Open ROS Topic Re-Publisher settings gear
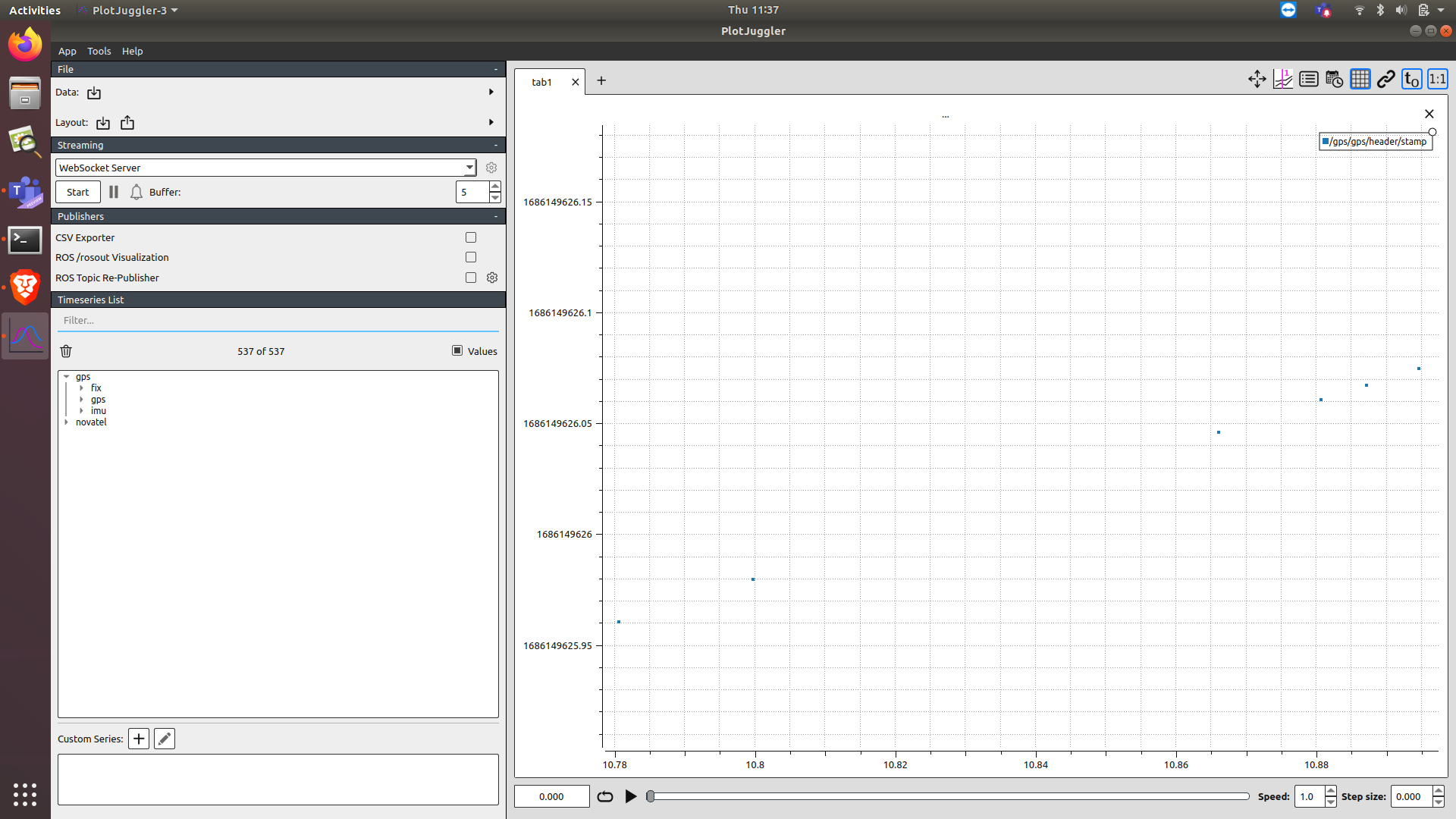This screenshot has width=1456, height=819. (x=492, y=278)
